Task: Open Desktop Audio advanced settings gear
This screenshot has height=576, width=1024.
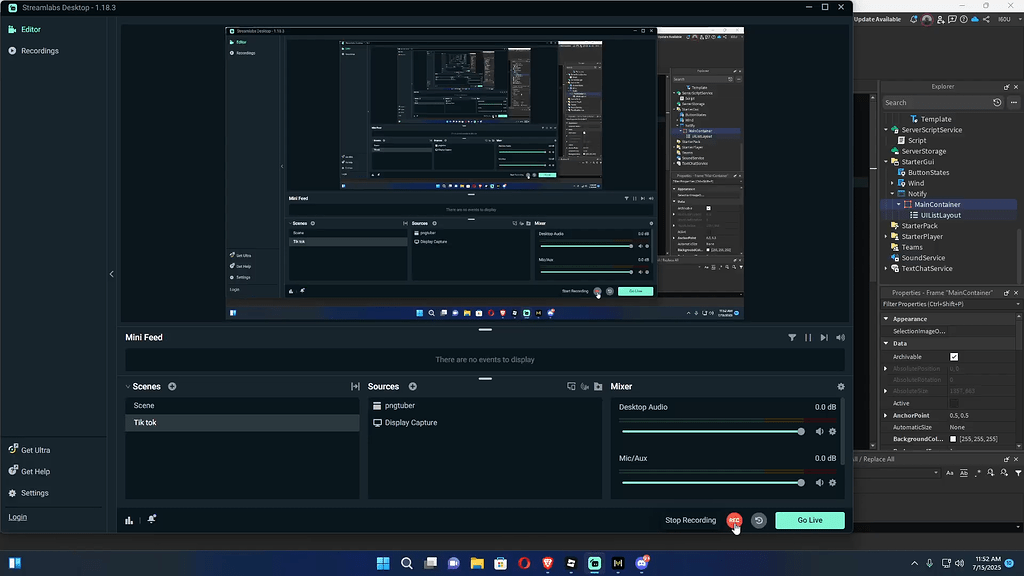Action: [x=832, y=431]
